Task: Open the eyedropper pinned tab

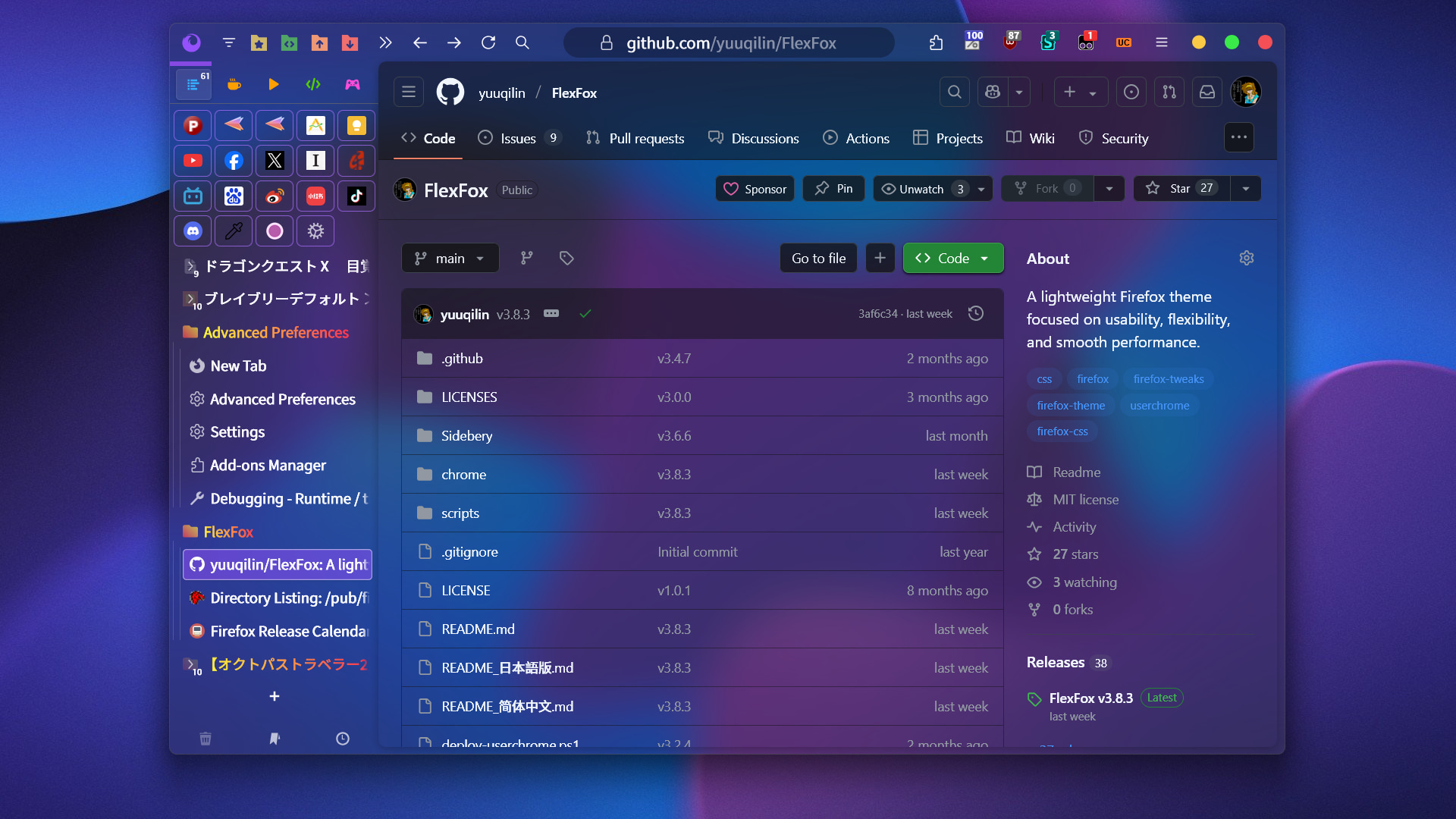Action: [234, 231]
